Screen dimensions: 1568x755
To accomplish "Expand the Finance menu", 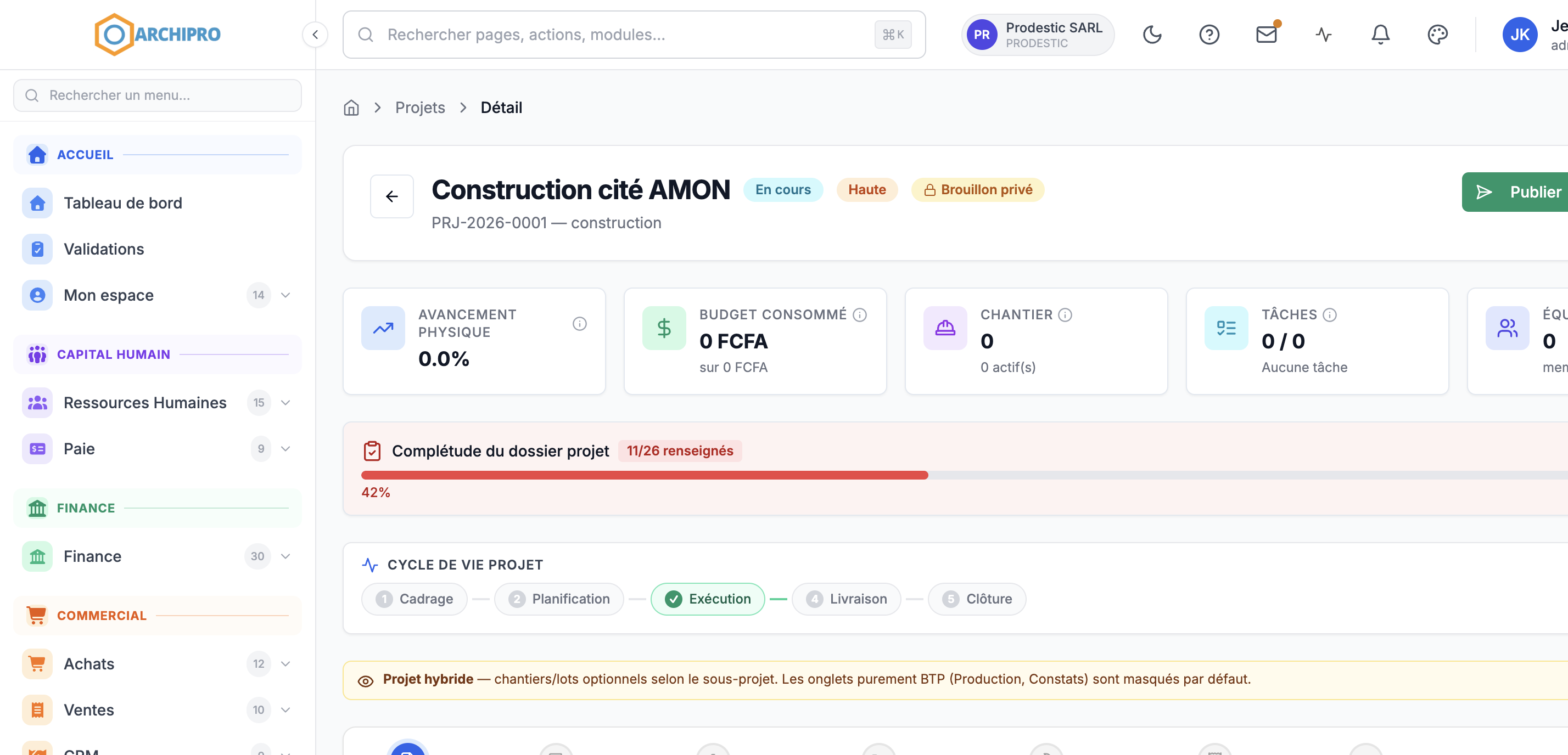I will tap(285, 557).
